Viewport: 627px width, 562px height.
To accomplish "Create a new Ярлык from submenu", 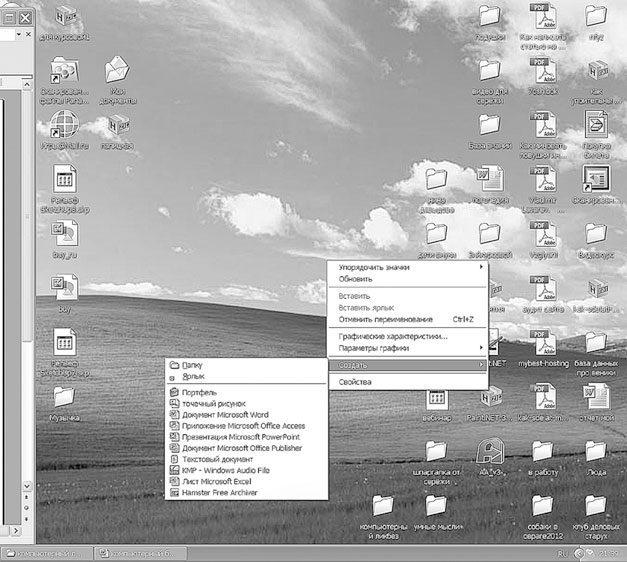I will pyautogui.click(x=246, y=376).
